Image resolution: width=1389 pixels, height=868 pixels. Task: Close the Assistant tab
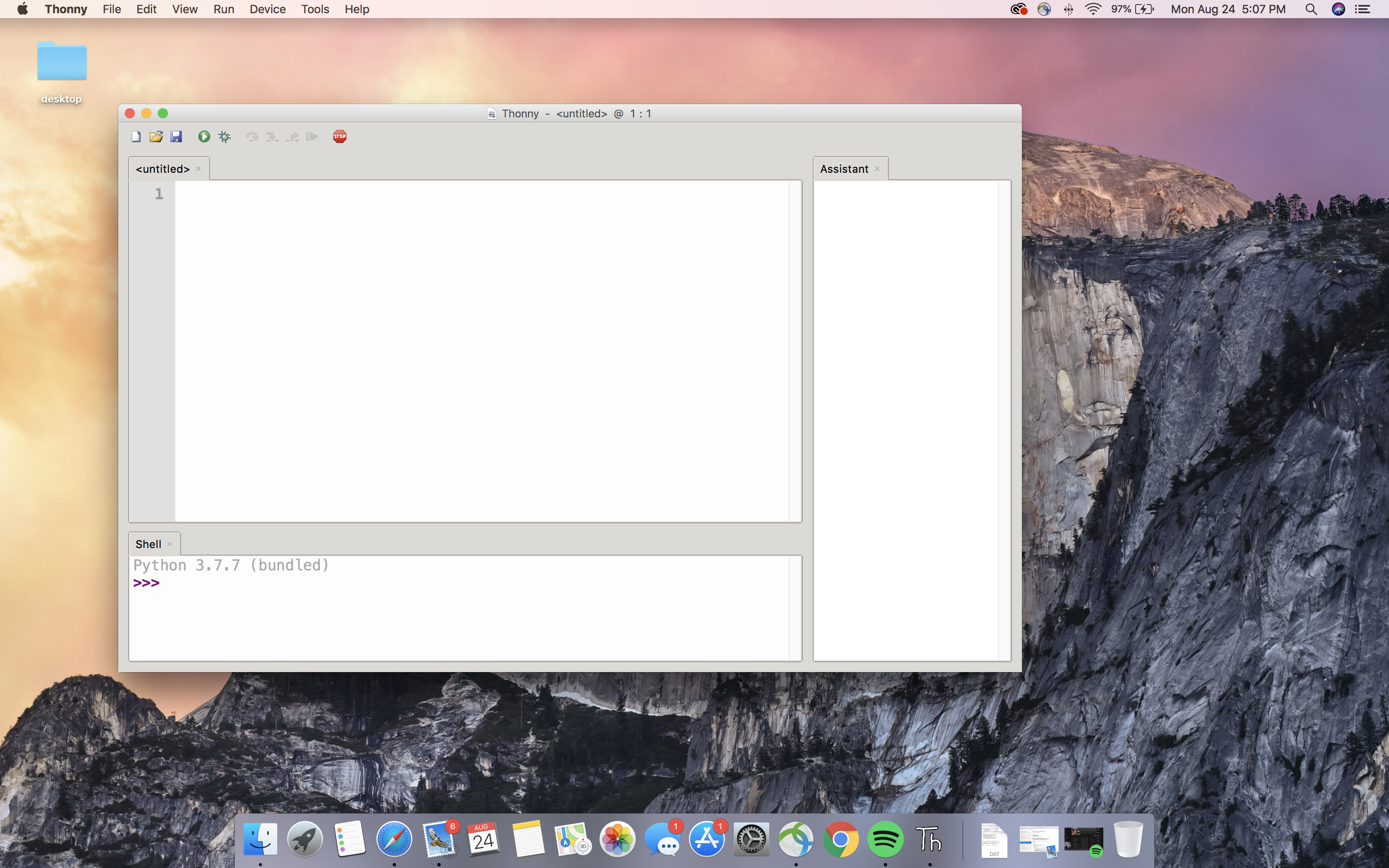pyautogui.click(x=878, y=169)
